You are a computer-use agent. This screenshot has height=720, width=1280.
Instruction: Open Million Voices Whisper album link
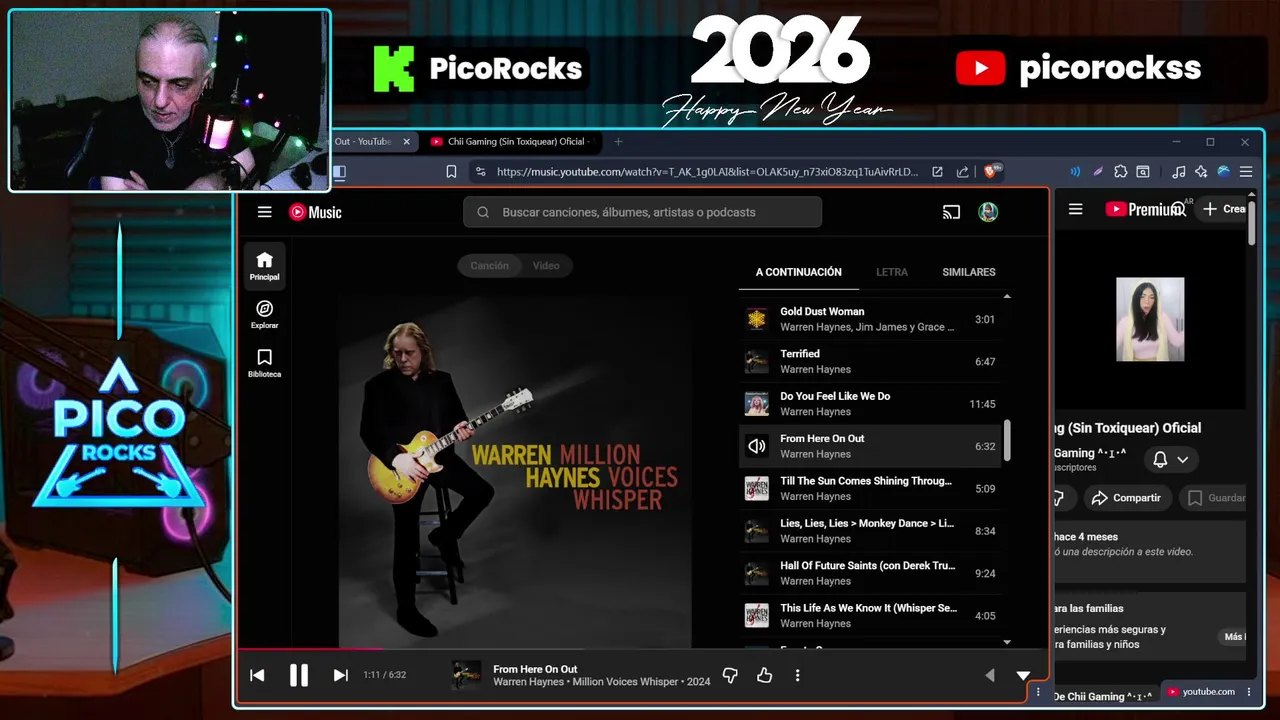625,682
